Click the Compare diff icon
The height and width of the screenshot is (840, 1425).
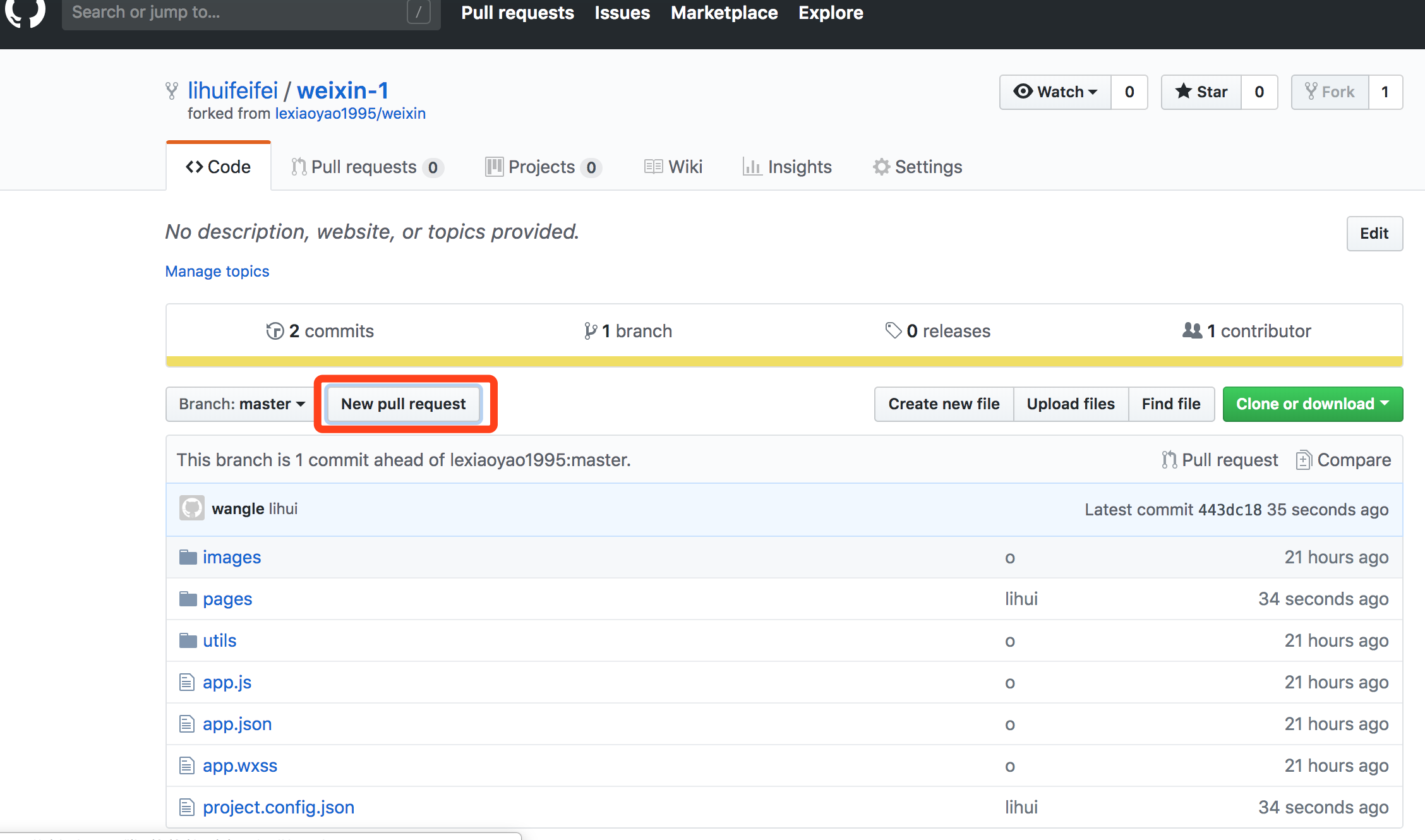click(x=1304, y=460)
